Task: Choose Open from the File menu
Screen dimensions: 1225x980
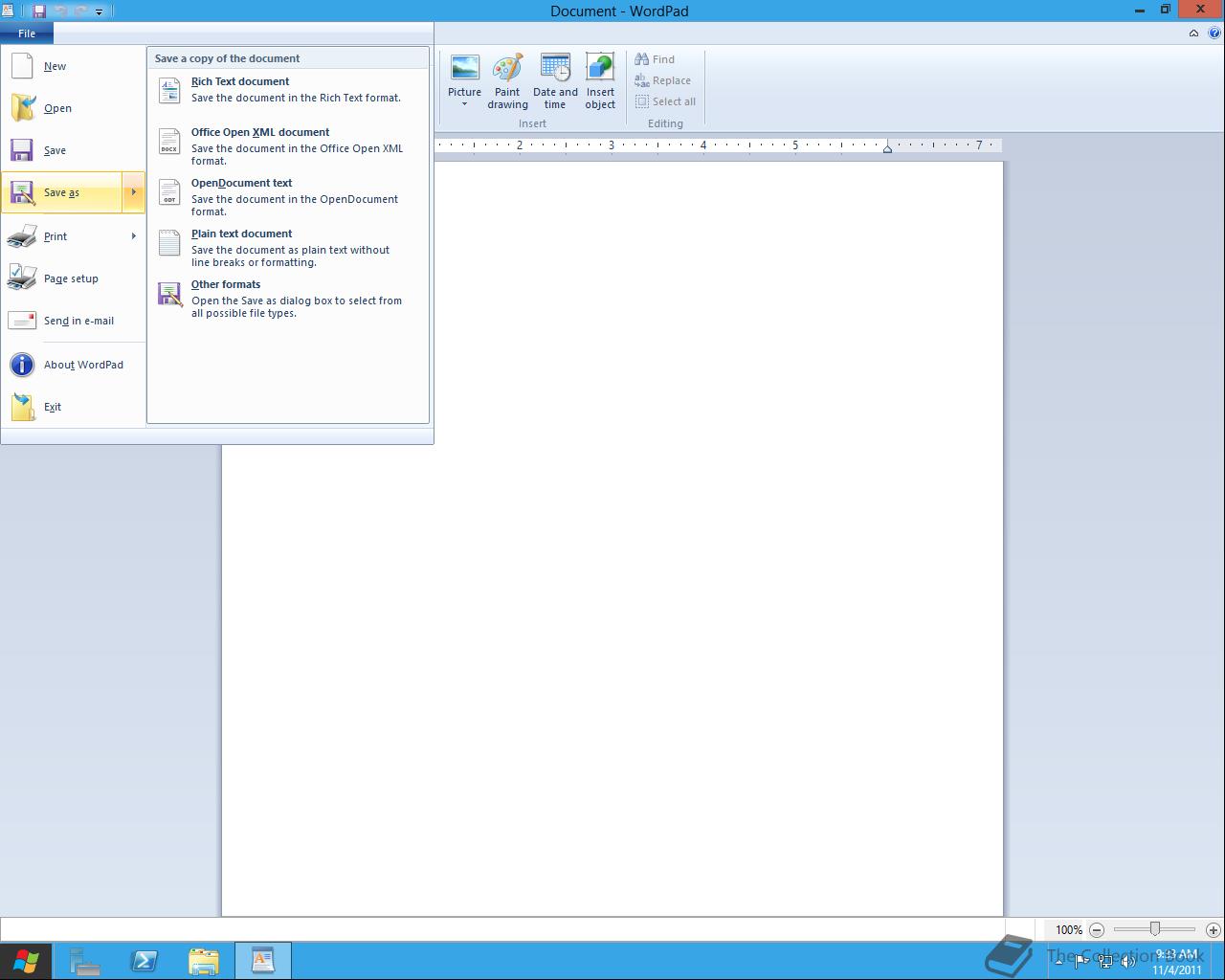Action: [73, 108]
